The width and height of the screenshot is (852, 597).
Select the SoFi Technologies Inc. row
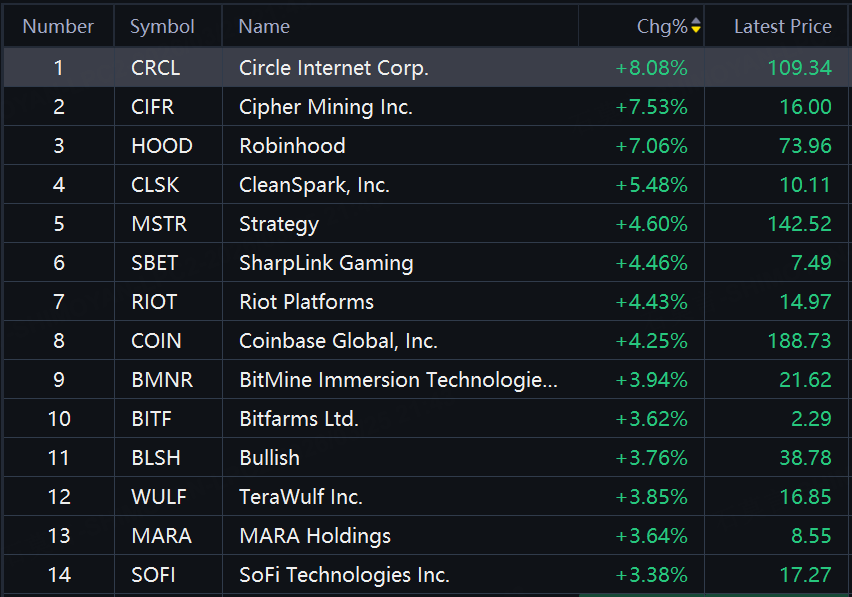(344, 575)
